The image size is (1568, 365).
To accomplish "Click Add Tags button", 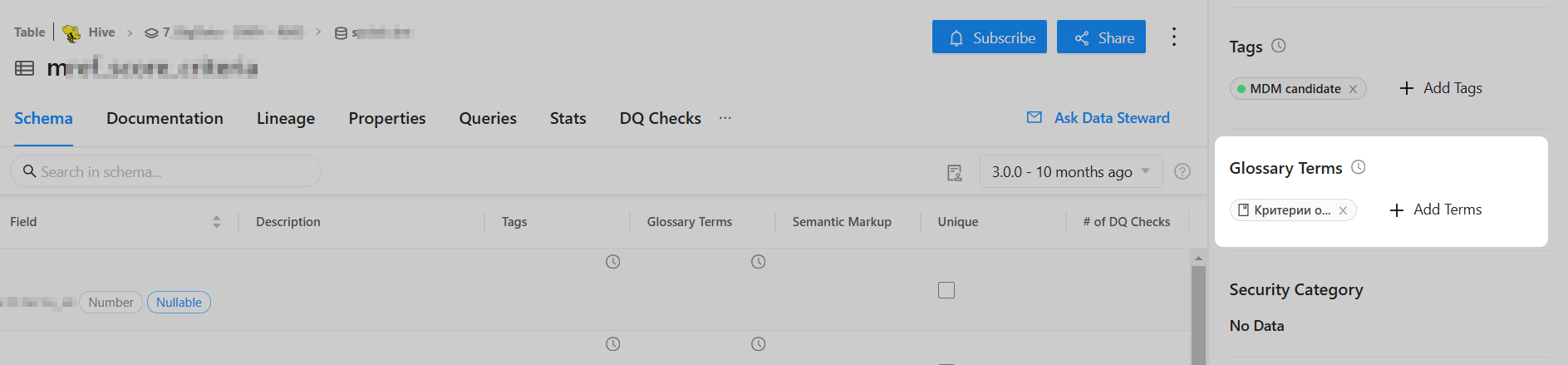I will [1441, 88].
